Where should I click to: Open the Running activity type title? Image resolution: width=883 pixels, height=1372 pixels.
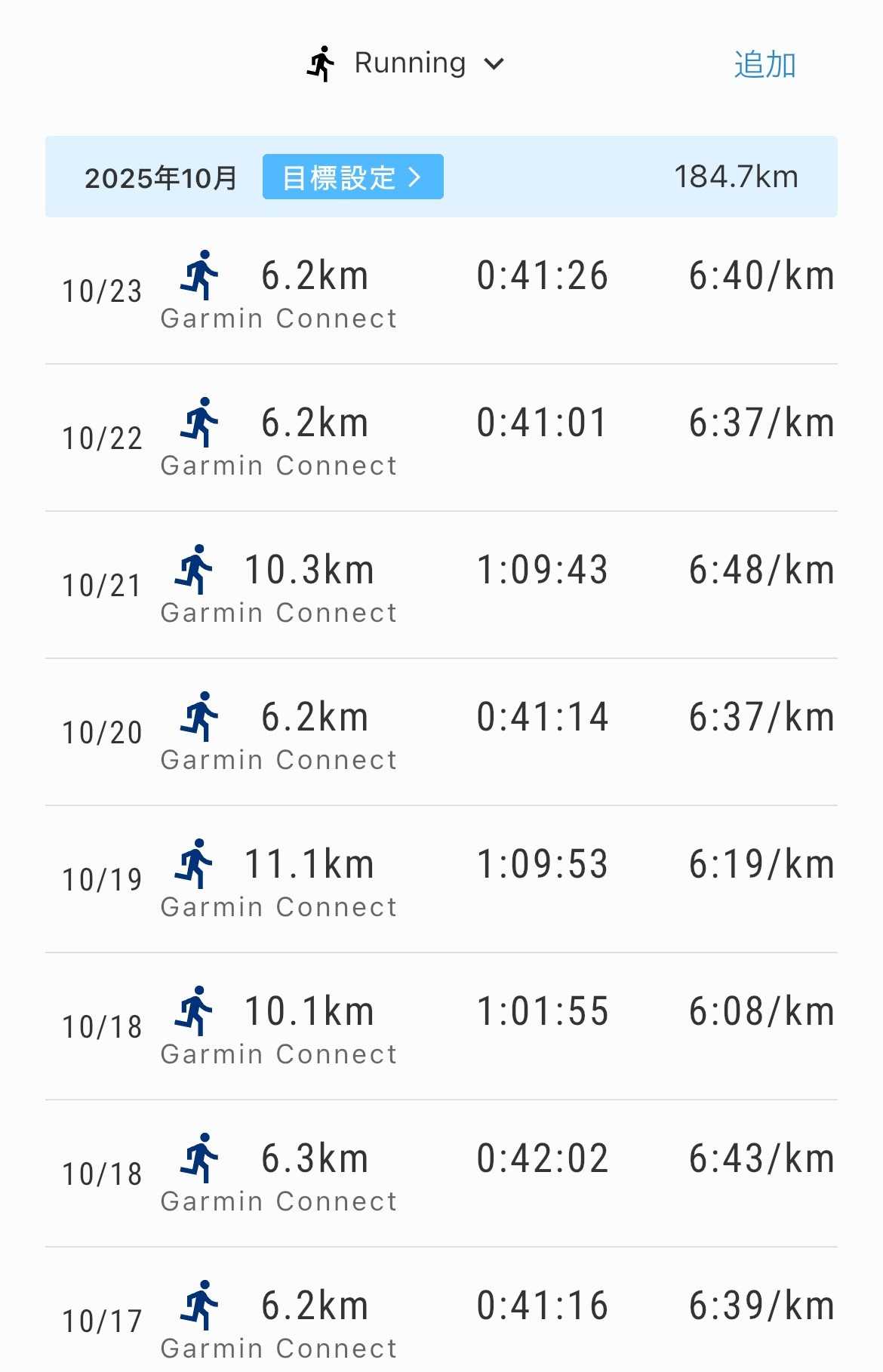click(x=410, y=63)
